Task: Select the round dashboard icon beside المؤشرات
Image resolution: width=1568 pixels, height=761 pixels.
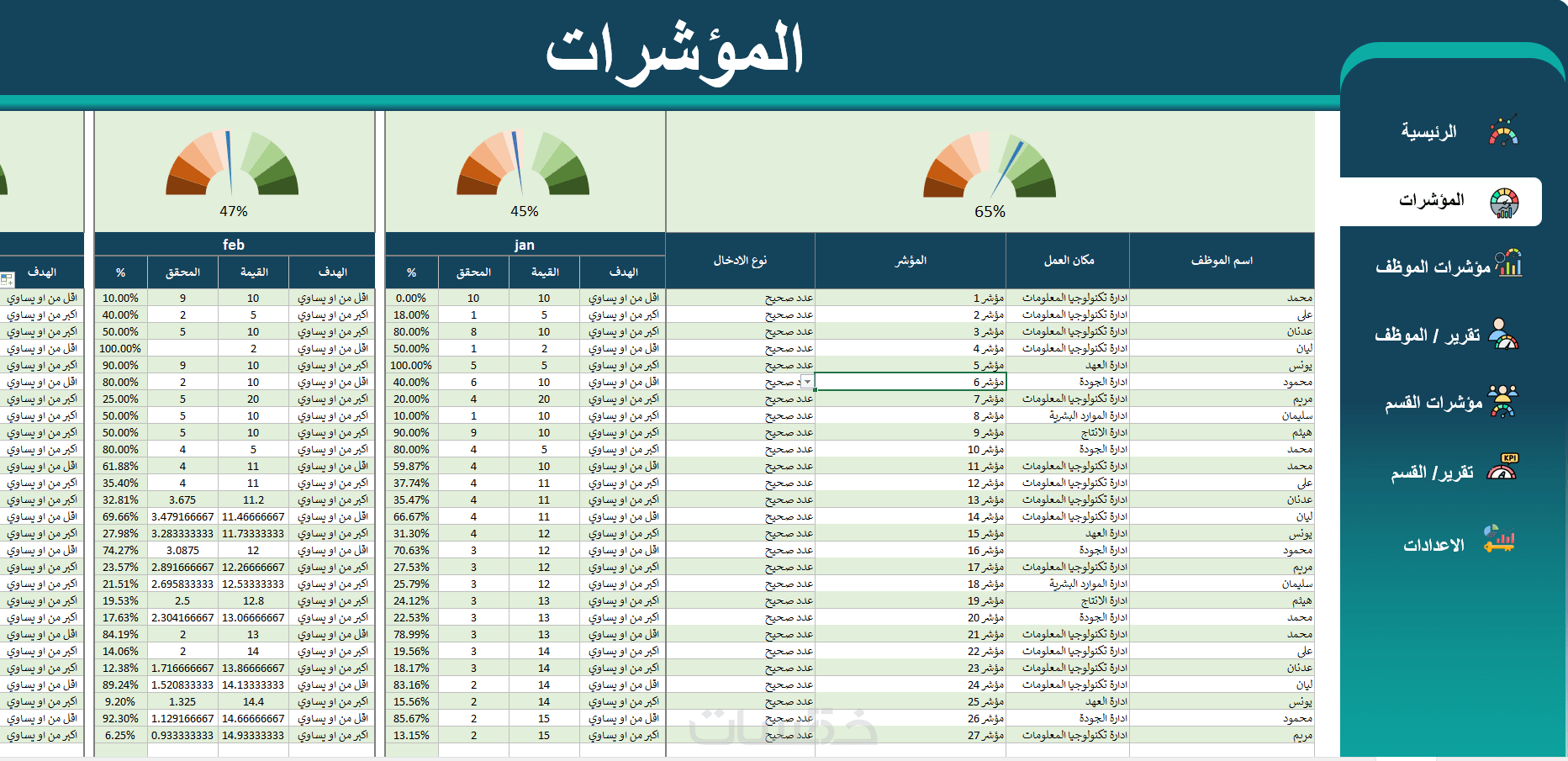Action: click(1504, 203)
